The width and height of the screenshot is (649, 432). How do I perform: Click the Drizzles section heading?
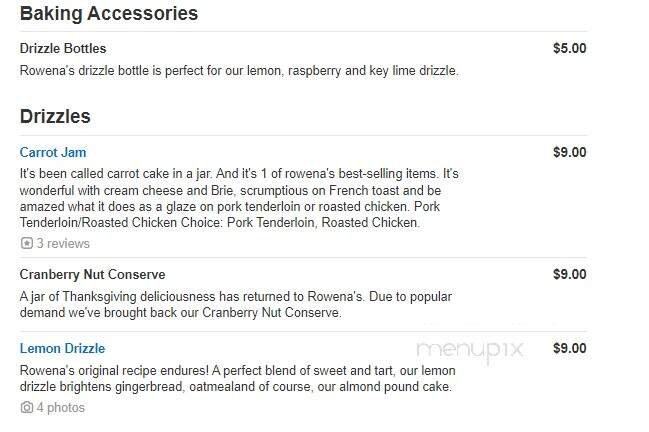pyautogui.click(x=55, y=116)
